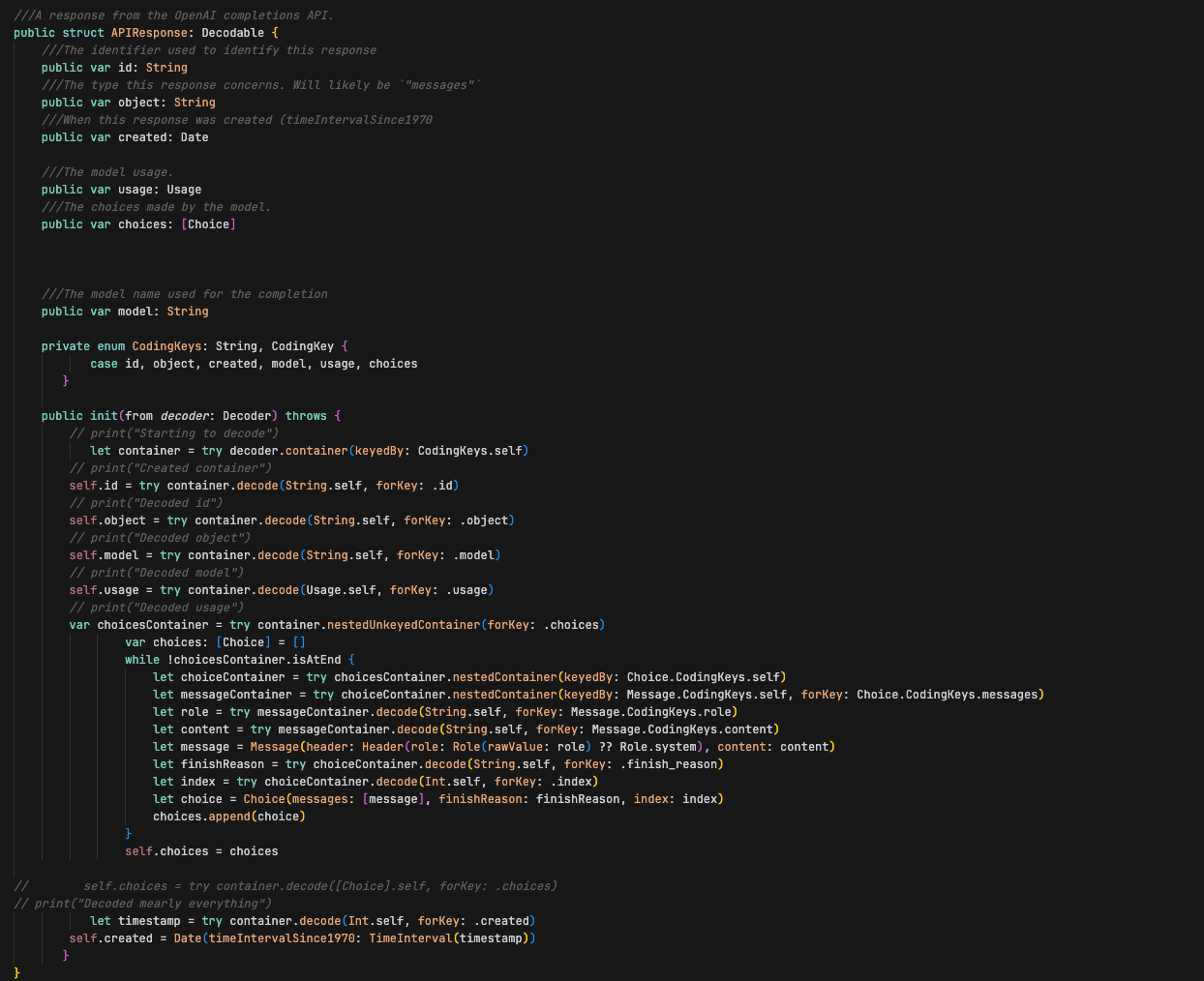The width and height of the screenshot is (1204, 981).
Task: Click the comment 'The choices made by the model.'
Action: click(157, 207)
